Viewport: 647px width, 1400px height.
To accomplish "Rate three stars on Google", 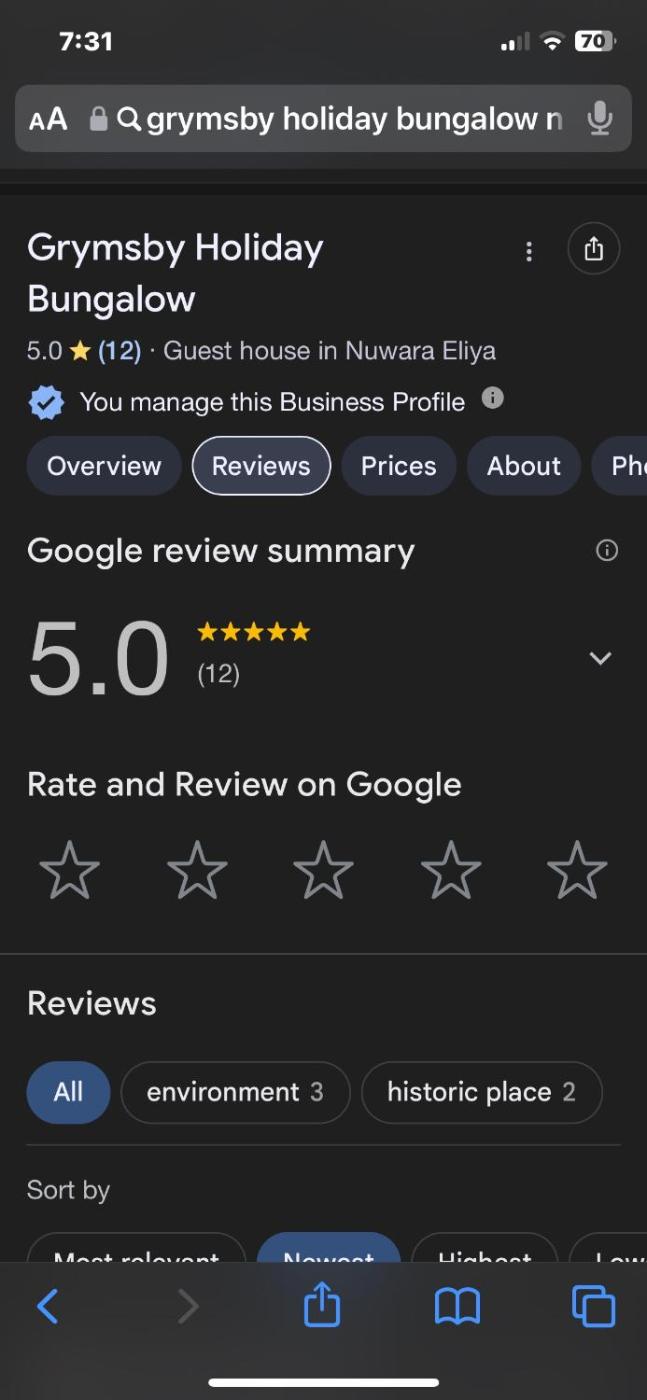I will (x=323, y=870).
